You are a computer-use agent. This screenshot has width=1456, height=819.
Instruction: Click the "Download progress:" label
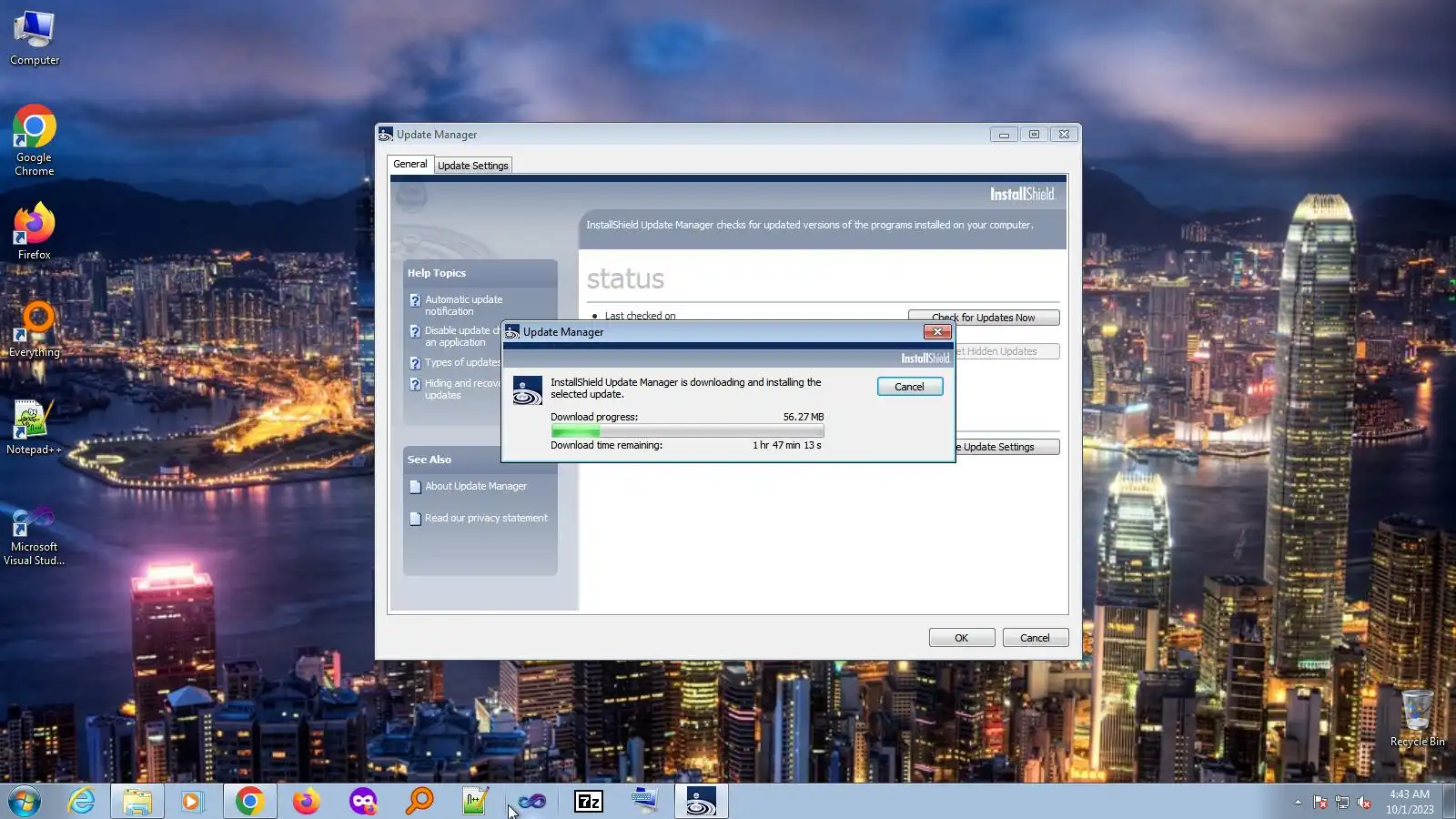[594, 417]
